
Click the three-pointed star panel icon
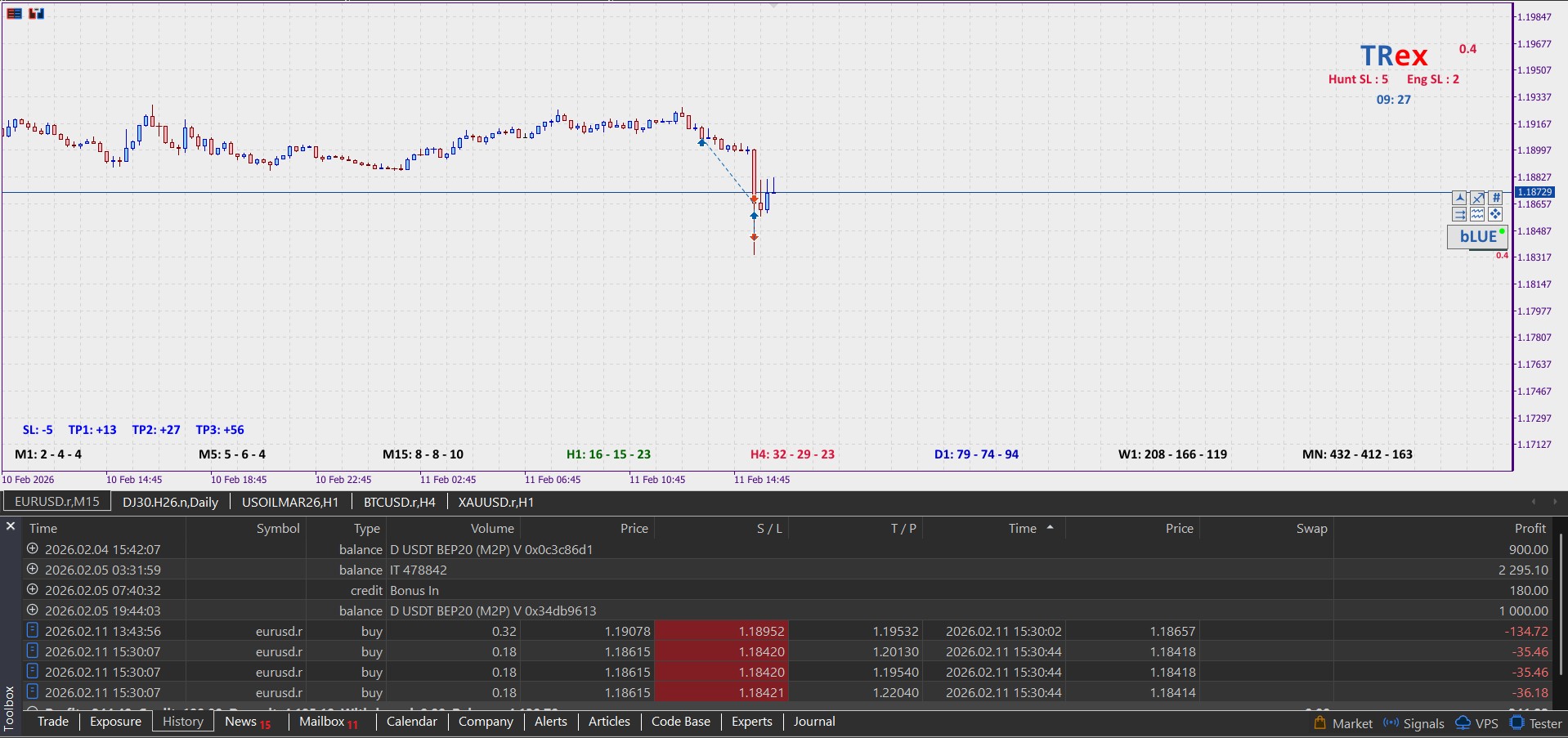click(x=1459, y=198)
